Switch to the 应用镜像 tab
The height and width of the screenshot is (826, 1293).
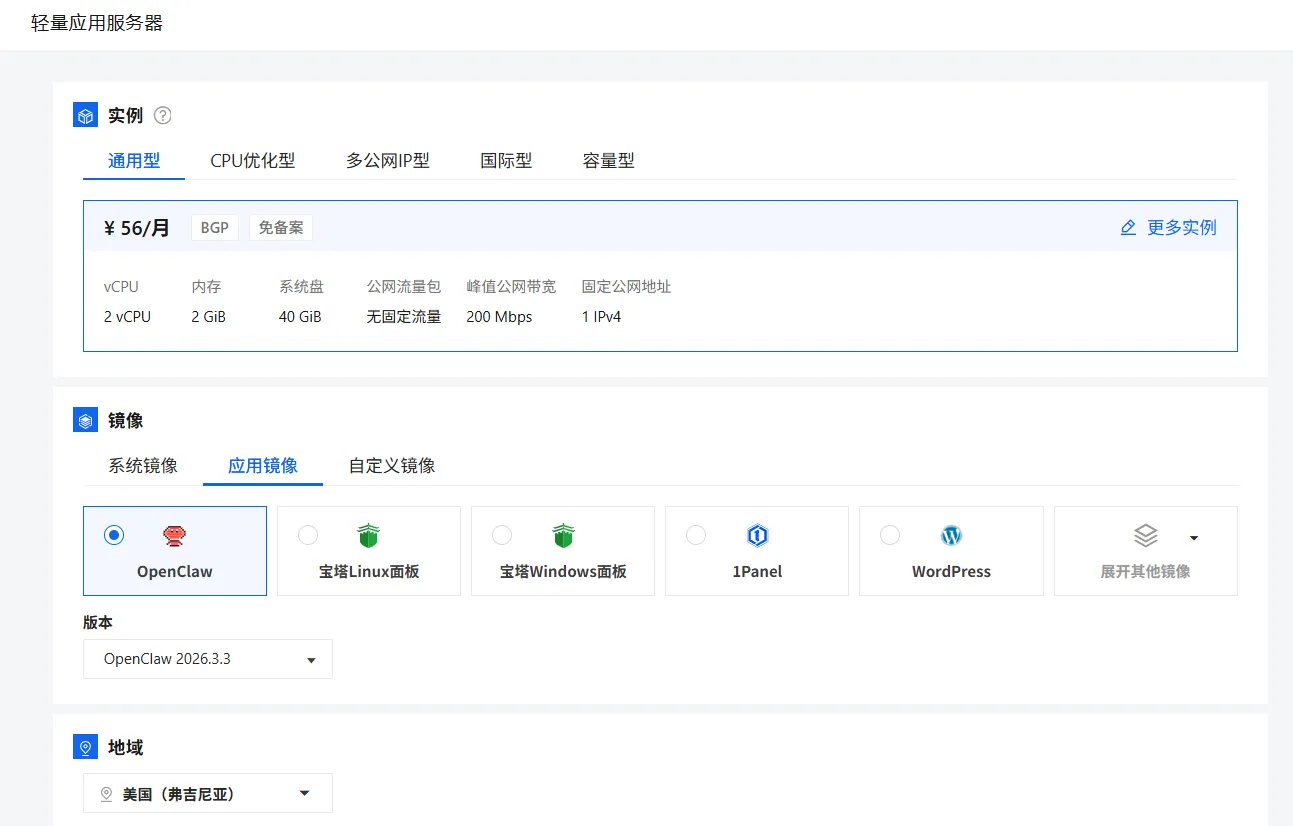click(x=263, y=465)
